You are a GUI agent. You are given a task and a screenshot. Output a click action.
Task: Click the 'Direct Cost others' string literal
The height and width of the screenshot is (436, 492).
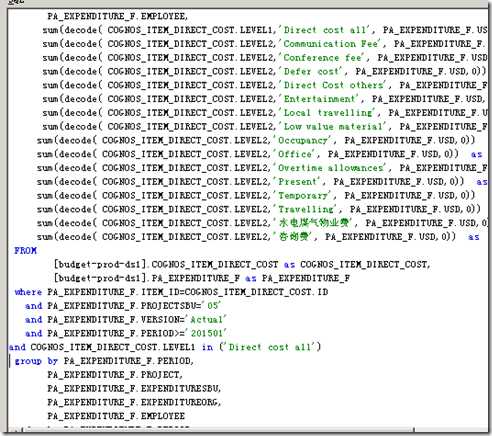pos(334,85)
